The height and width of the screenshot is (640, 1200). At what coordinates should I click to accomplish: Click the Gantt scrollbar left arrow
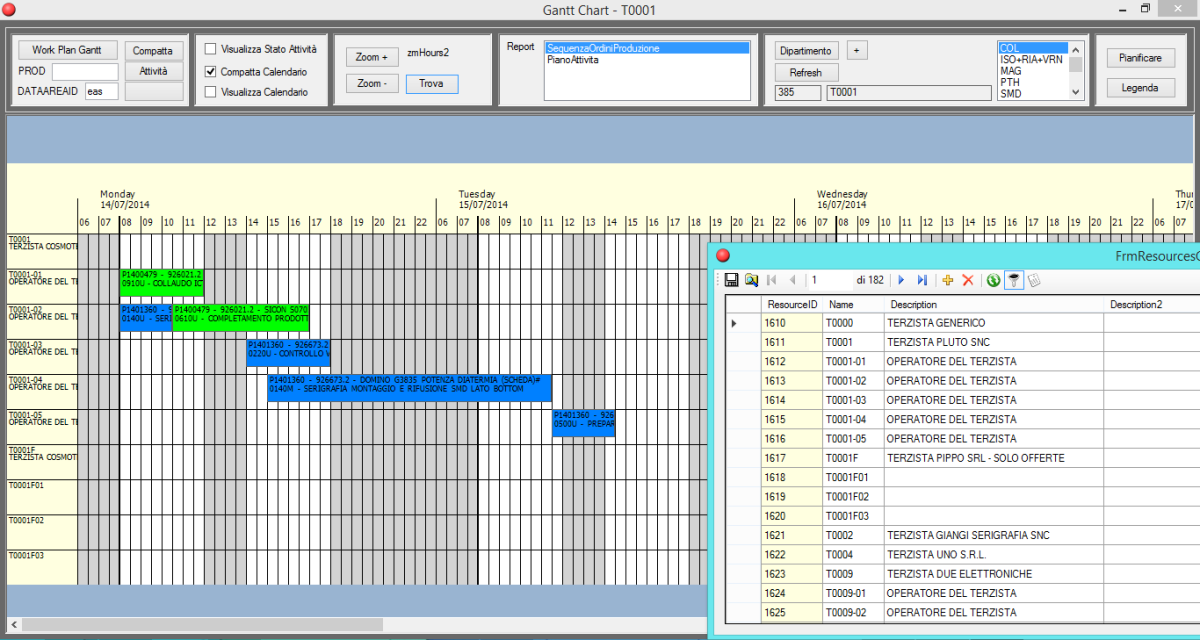pos(13,624)
